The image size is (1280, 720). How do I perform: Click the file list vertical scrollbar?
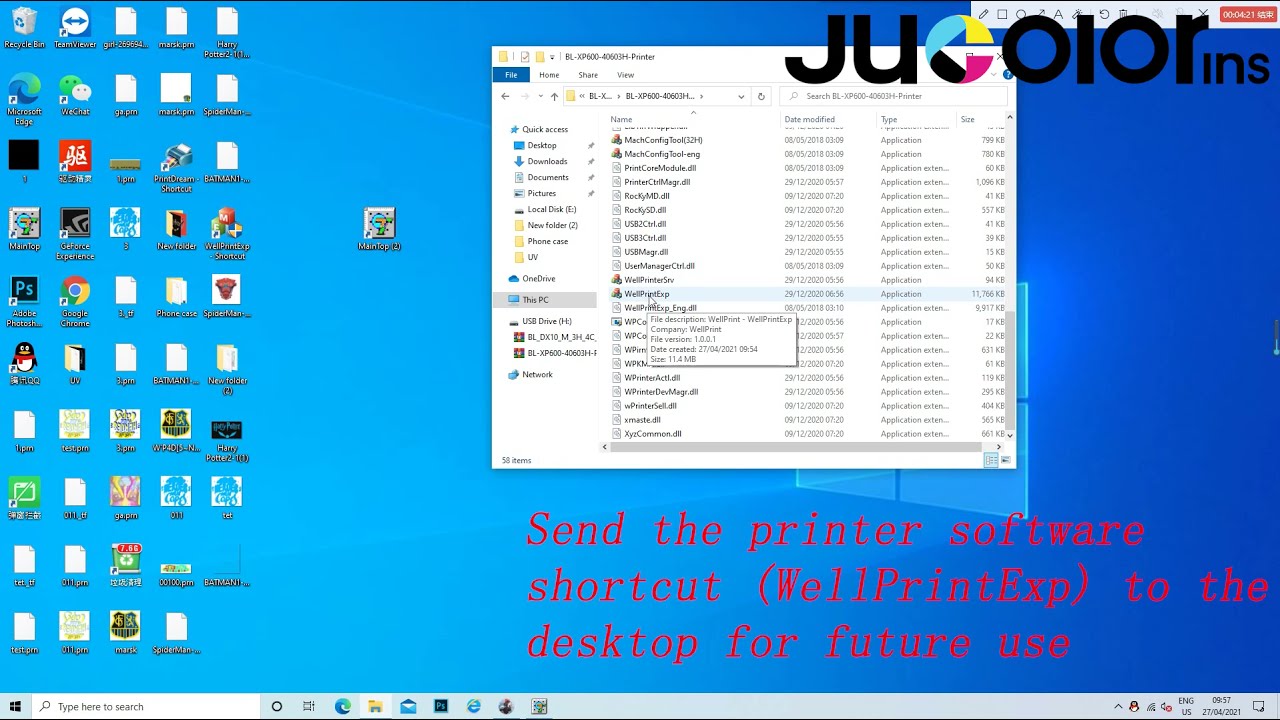click(1010, 368)
